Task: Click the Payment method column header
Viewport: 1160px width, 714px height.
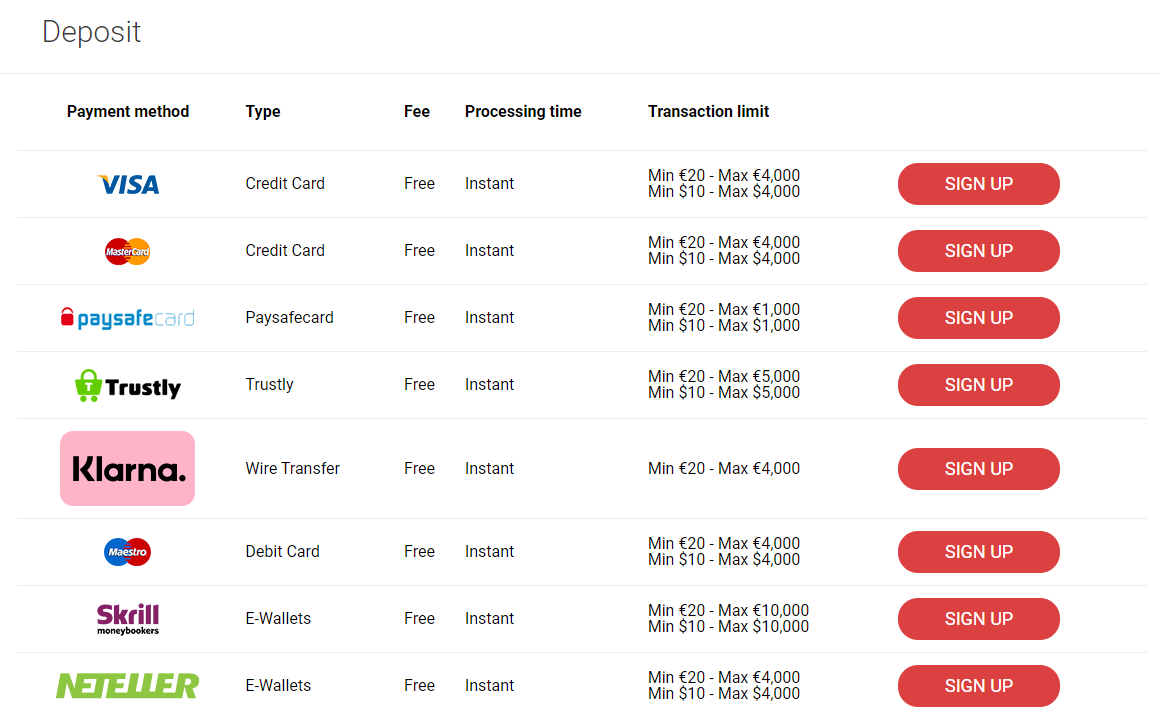Action: point(128,112)
